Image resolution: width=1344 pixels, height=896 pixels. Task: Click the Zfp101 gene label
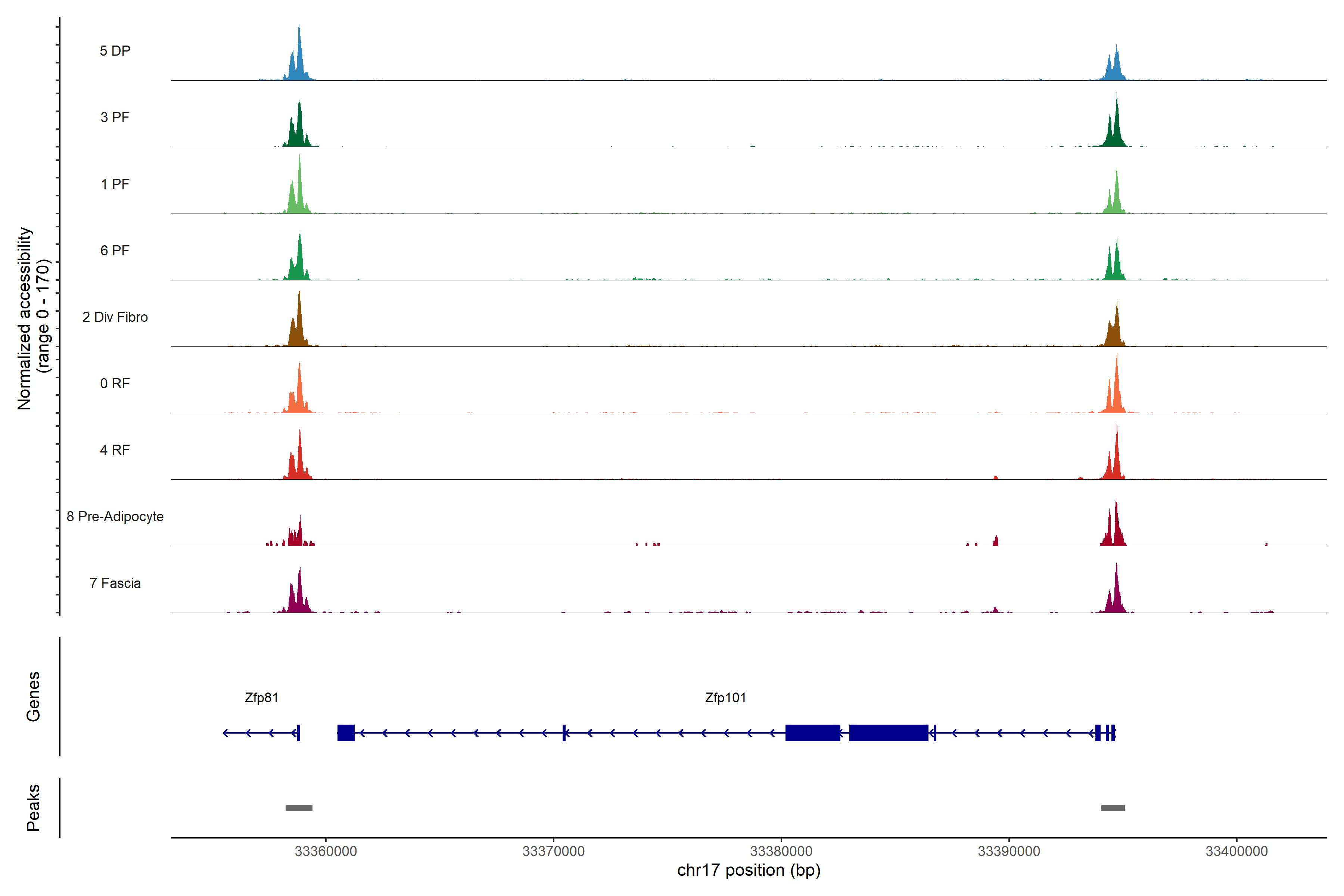(x=725, y=697)
